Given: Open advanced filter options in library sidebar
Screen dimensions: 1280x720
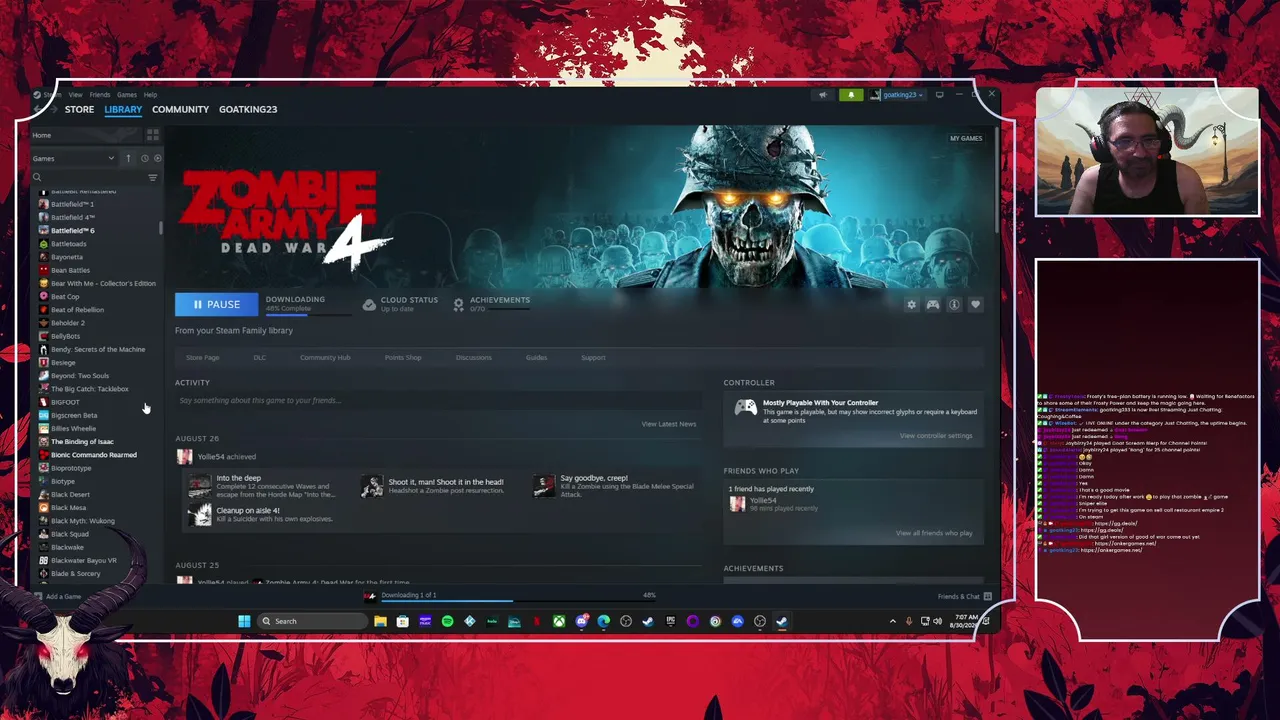Looking at the screenshot, I should (x=153, y=177).
